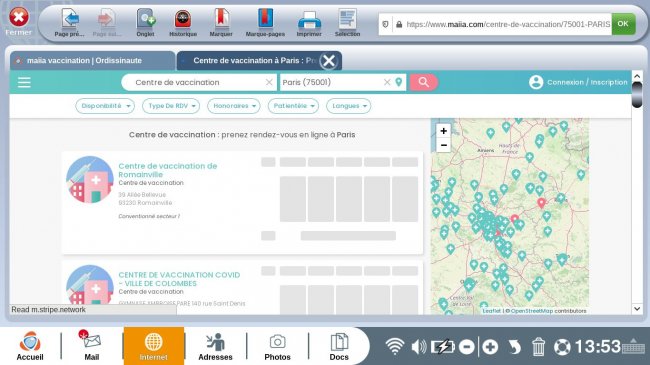Open Connexion / Inscription link

click(x=587, y=82)
